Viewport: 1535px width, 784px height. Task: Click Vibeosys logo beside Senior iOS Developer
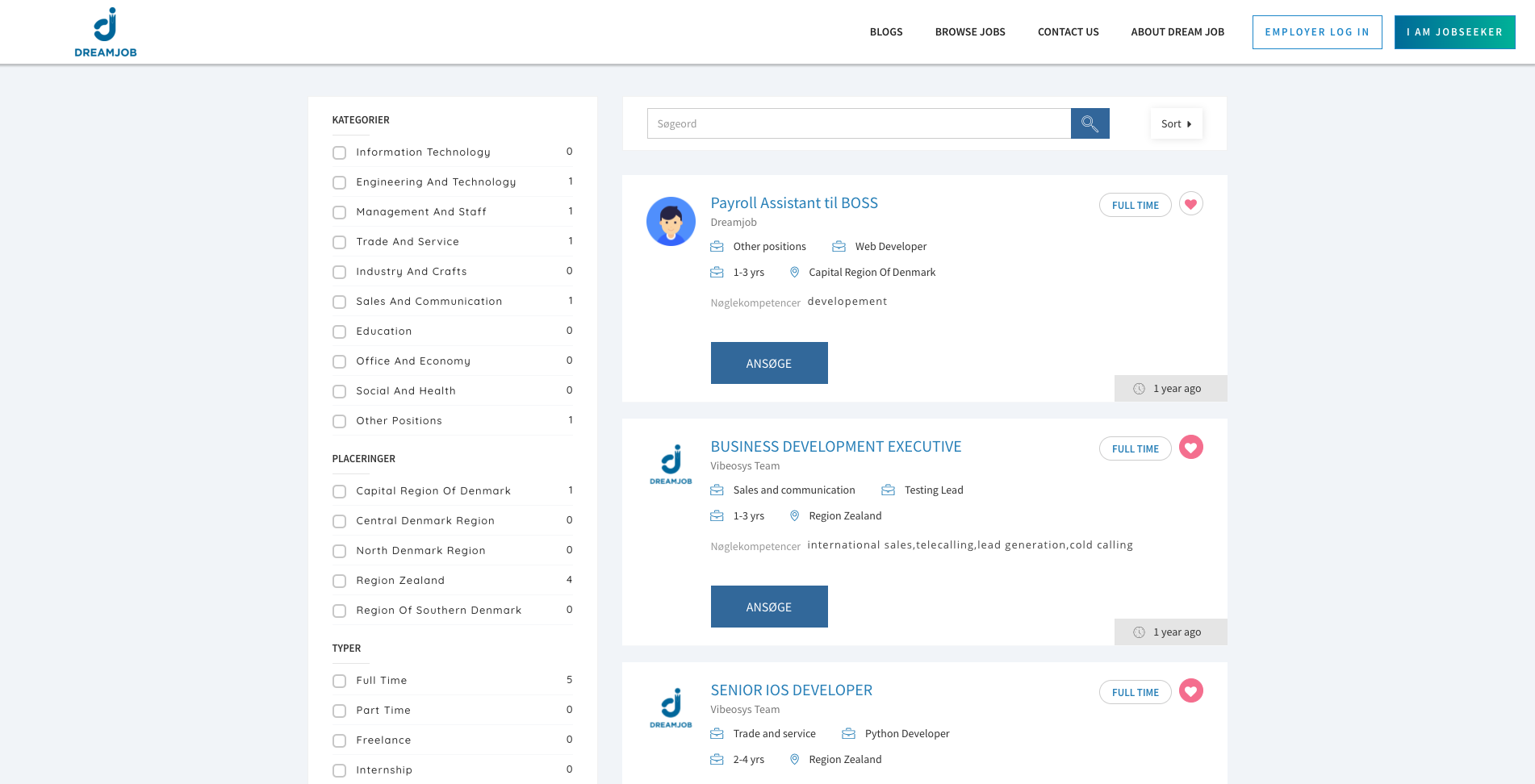(671, 708)
